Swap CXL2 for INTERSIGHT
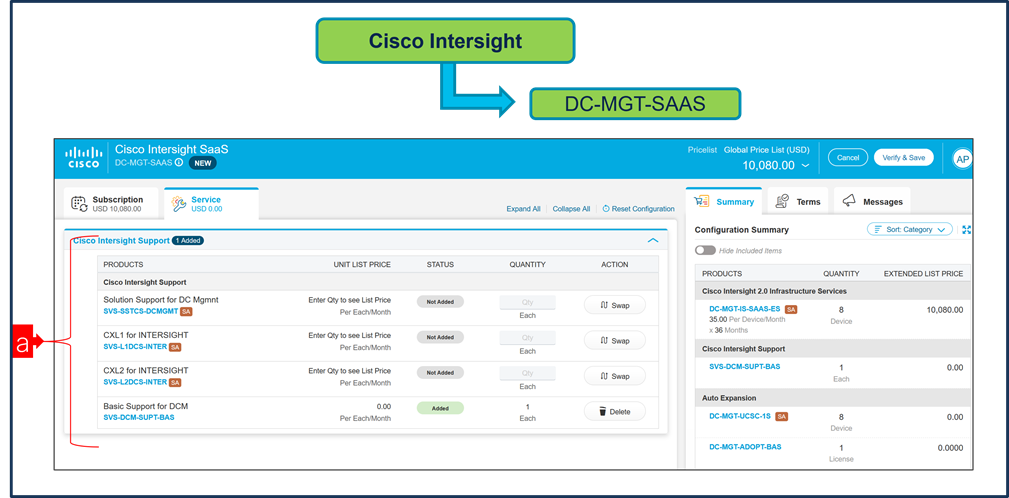This screenshot has width=1009, height=498. [x=615, y=376]
